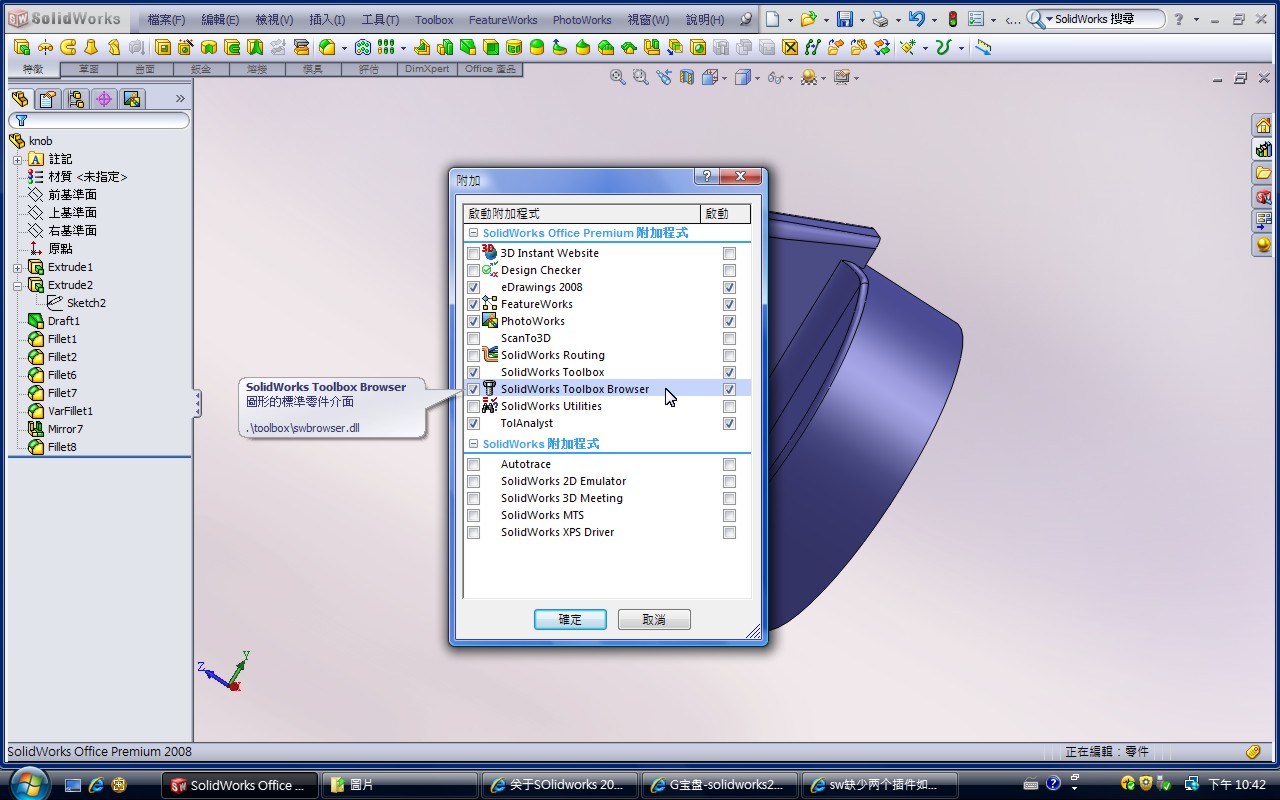Switch to the DimXpert tab
Viewport: 1280px width, 800px height.
(x=428, y=69)
